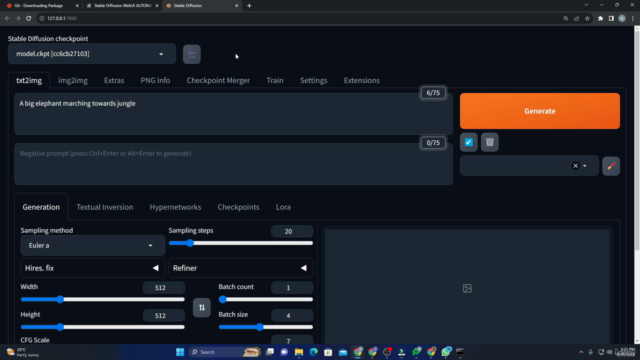
Task: Expand the Refiner section
Action: point(240,268)
